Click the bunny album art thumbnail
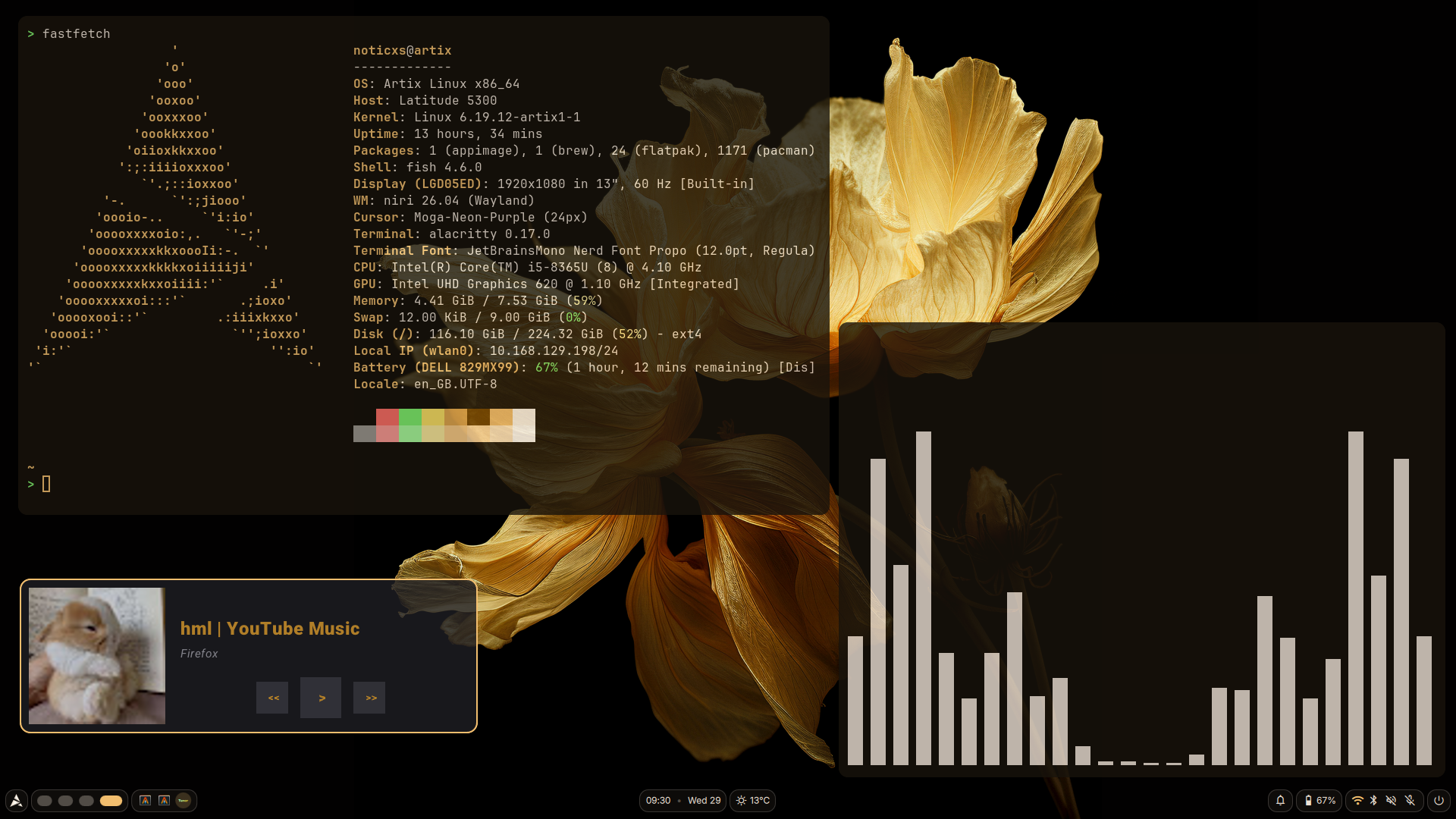 coord(97,656)
